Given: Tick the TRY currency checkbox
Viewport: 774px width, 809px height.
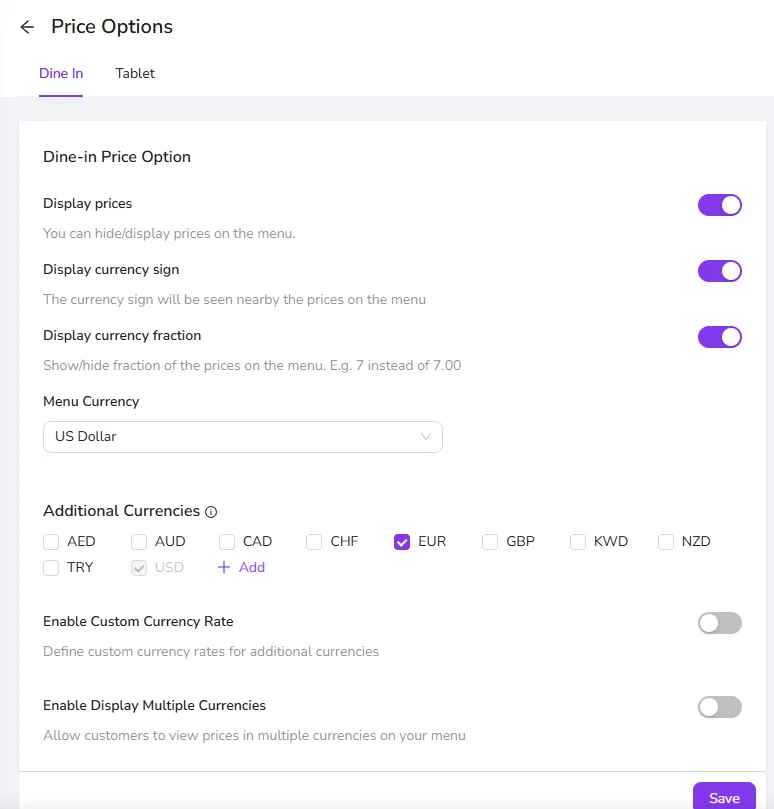Looking at the screenshot, I should (x=51, y=568).
